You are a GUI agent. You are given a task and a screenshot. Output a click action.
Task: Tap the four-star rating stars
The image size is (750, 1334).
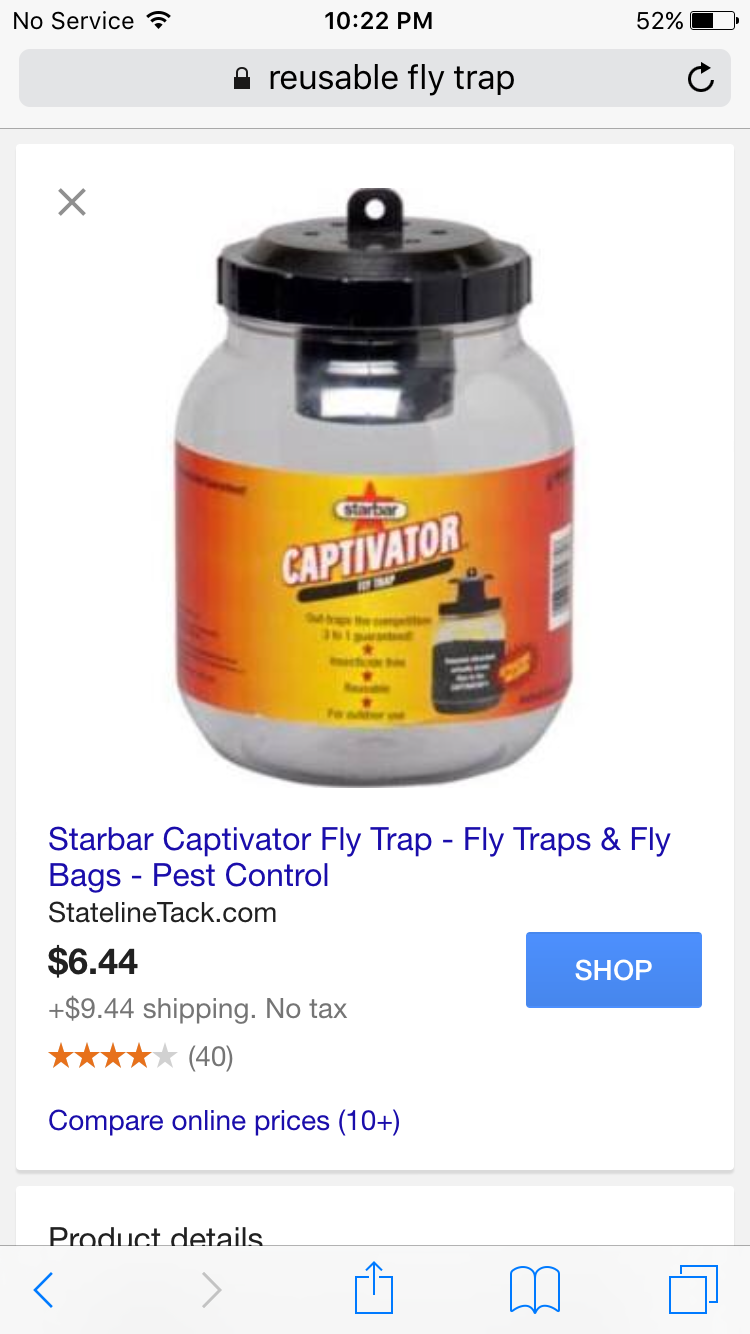pos(113,1056)
